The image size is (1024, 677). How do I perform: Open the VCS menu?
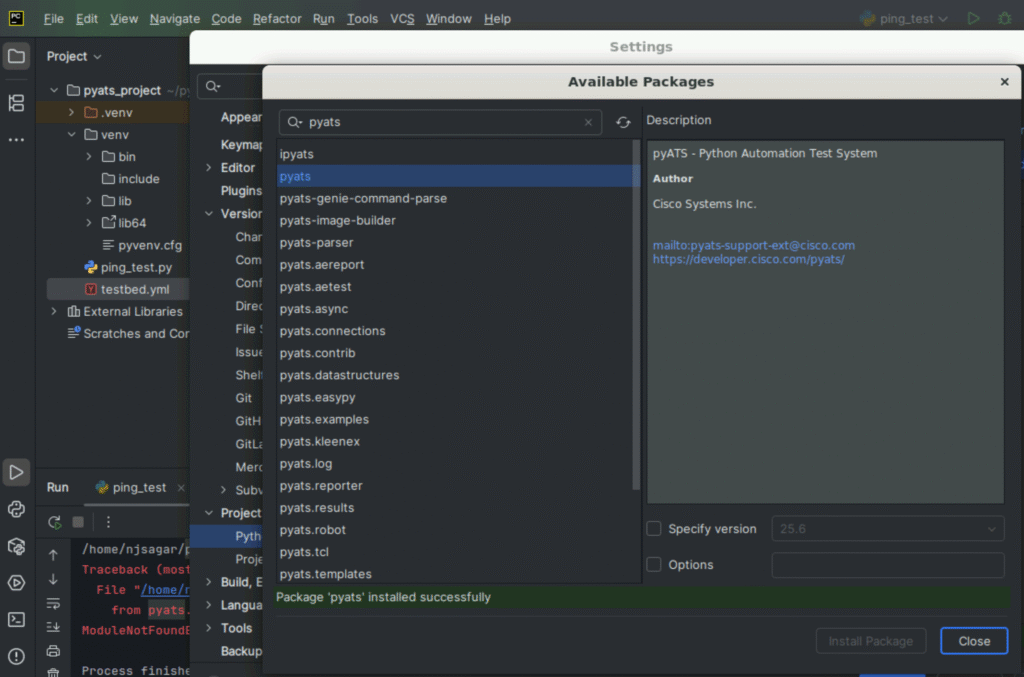coord(402,18)
